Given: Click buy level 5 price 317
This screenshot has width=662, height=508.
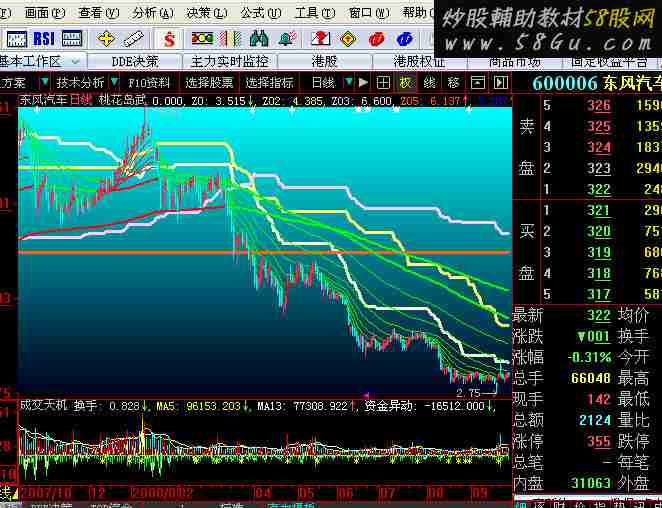Looking at the screenshot, I should point(599,294).
